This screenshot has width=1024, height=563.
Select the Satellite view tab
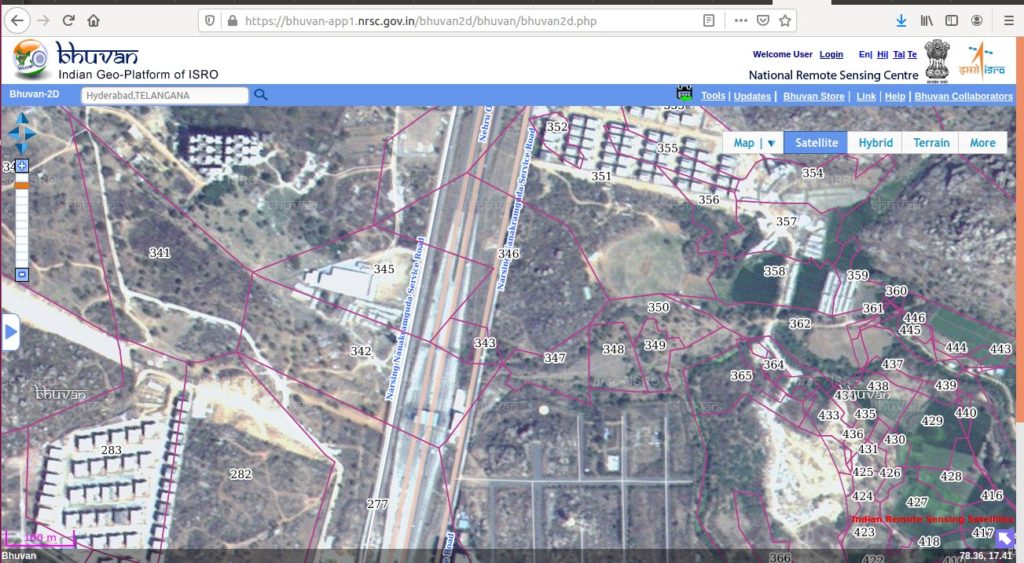tap(816, 142)
